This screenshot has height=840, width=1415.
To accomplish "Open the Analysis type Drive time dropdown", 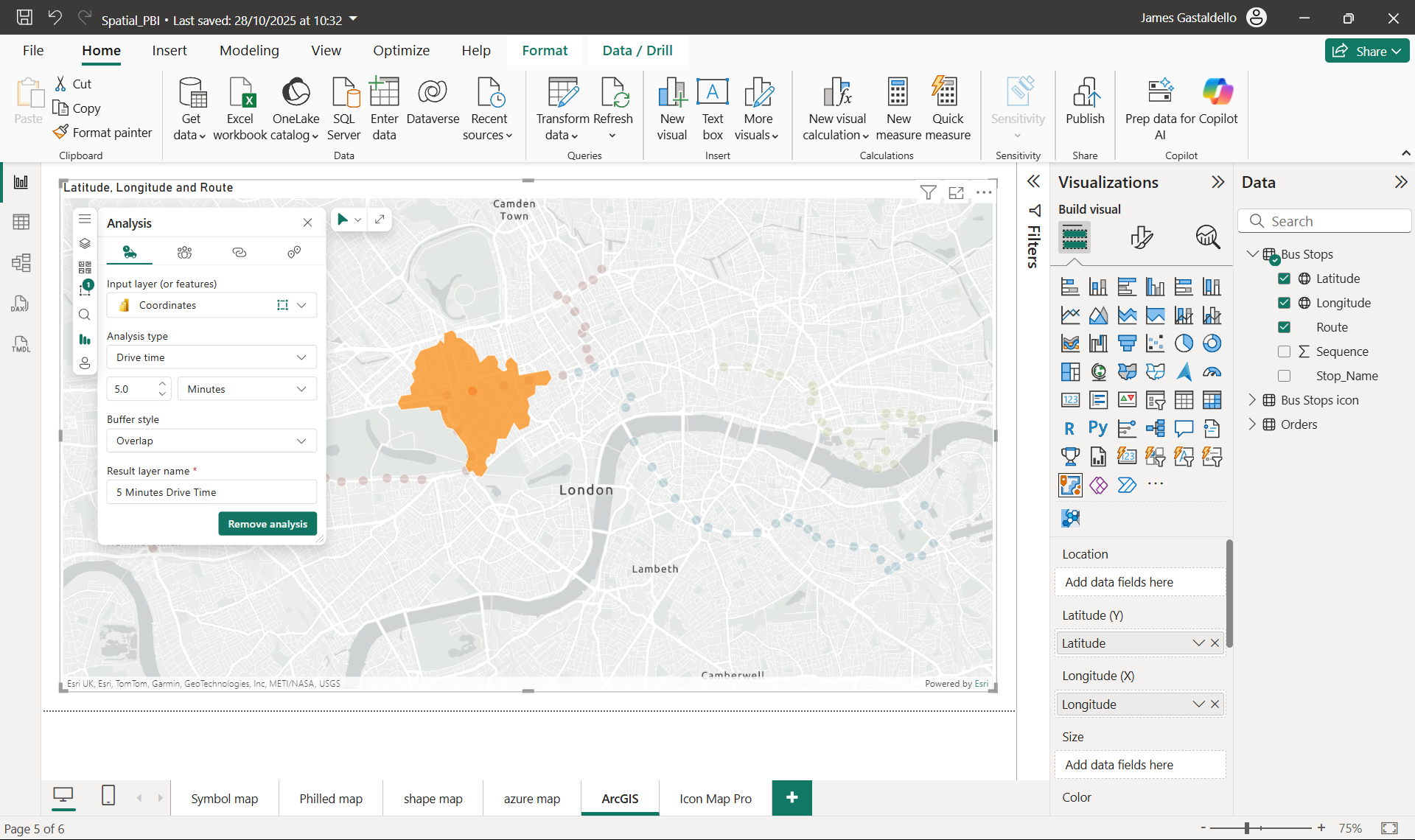I will pyautogui.click(x=211, y=357).
